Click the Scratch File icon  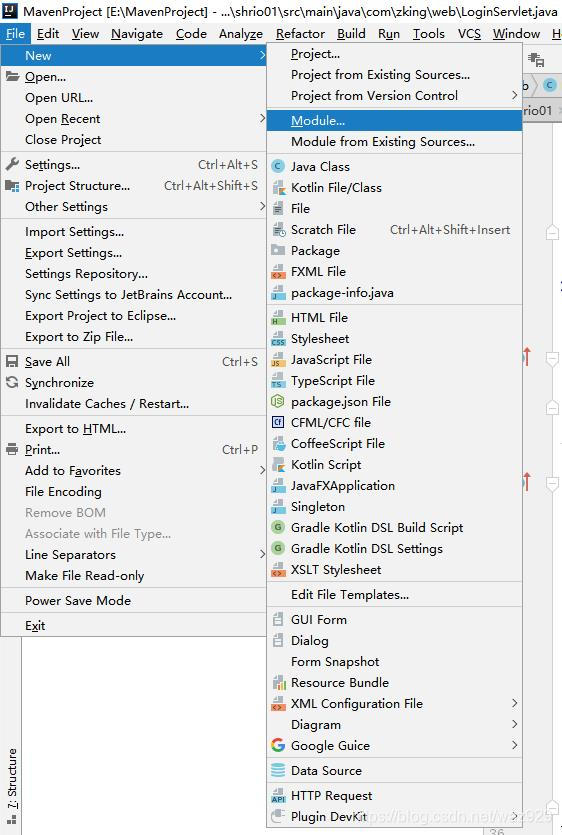point(278,230)
